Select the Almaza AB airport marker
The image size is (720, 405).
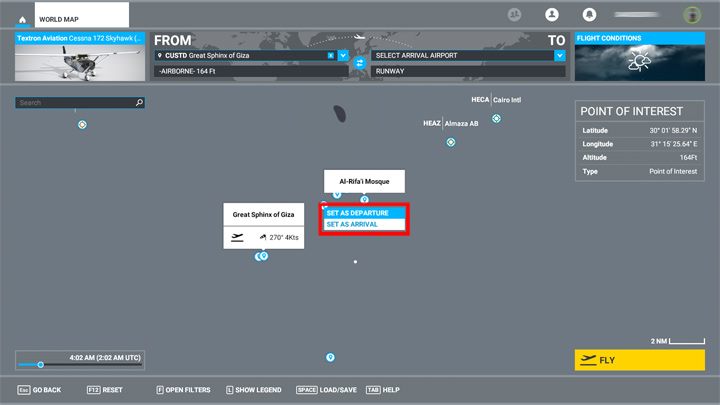pyautogui.click(x=451, y=142)
